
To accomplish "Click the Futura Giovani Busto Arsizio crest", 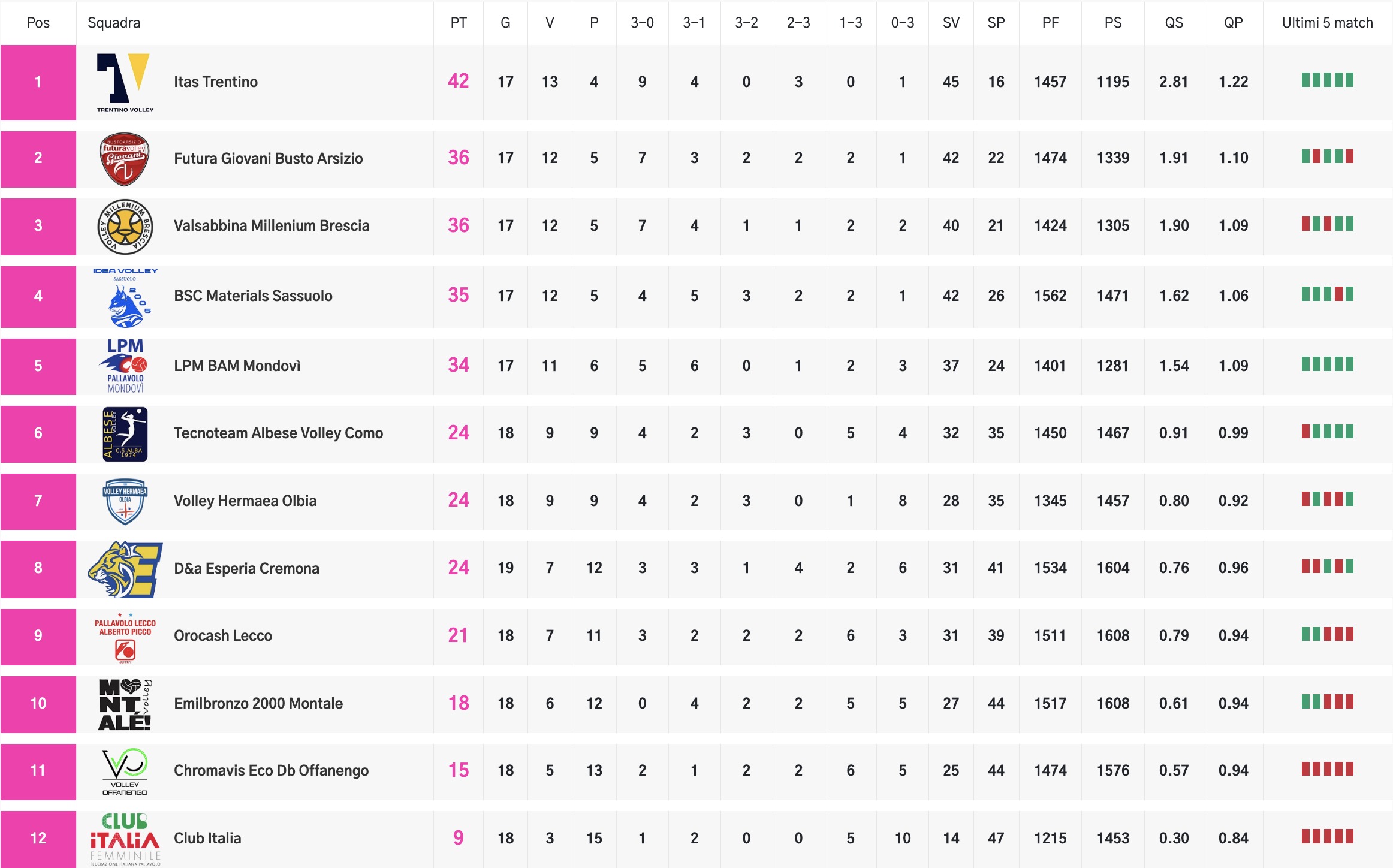I will (x=125, y=159).
